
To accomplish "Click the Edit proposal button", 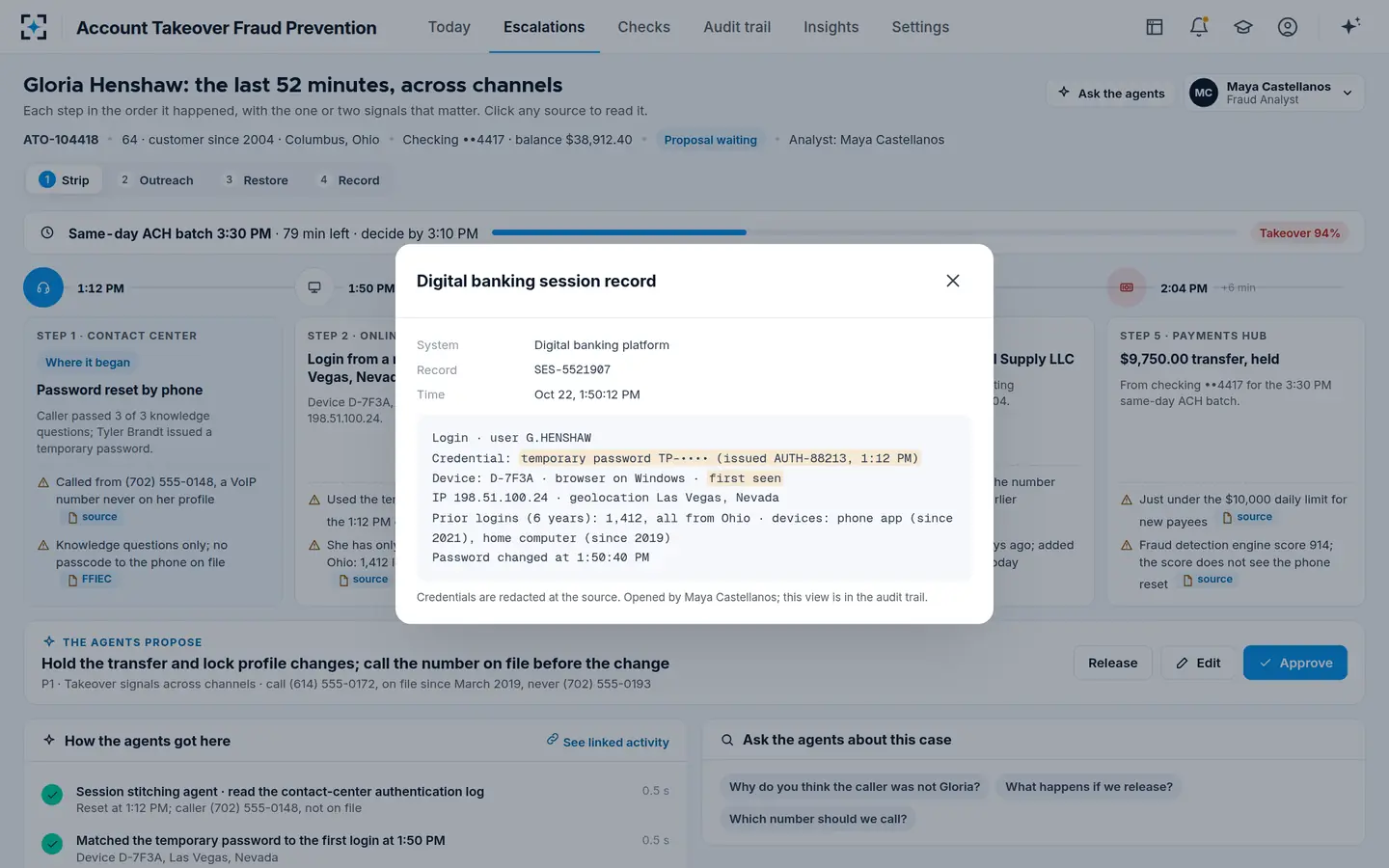I will click(x=1197, y=663).
